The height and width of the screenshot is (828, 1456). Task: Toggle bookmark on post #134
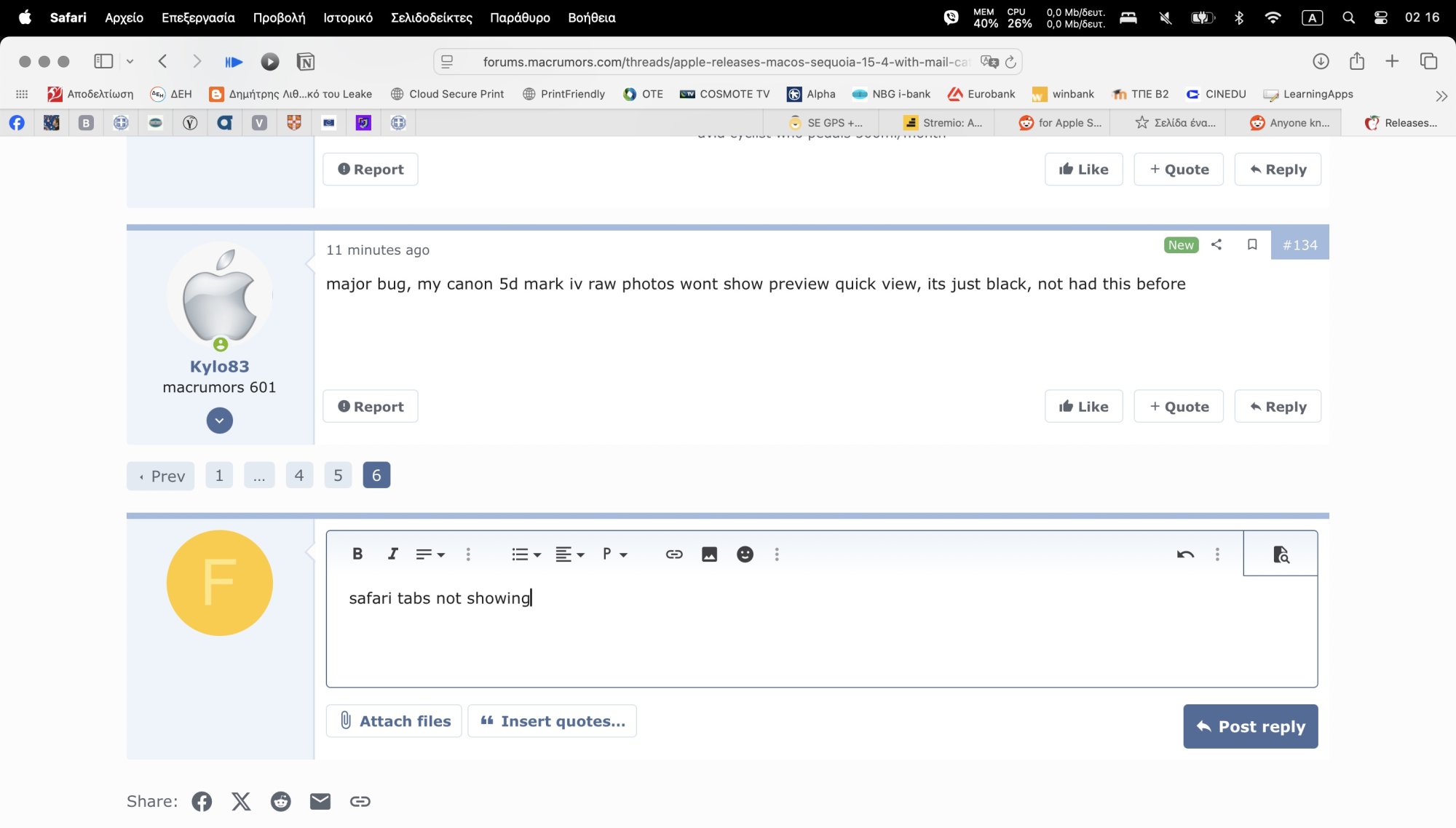(x=1252, y=244)
